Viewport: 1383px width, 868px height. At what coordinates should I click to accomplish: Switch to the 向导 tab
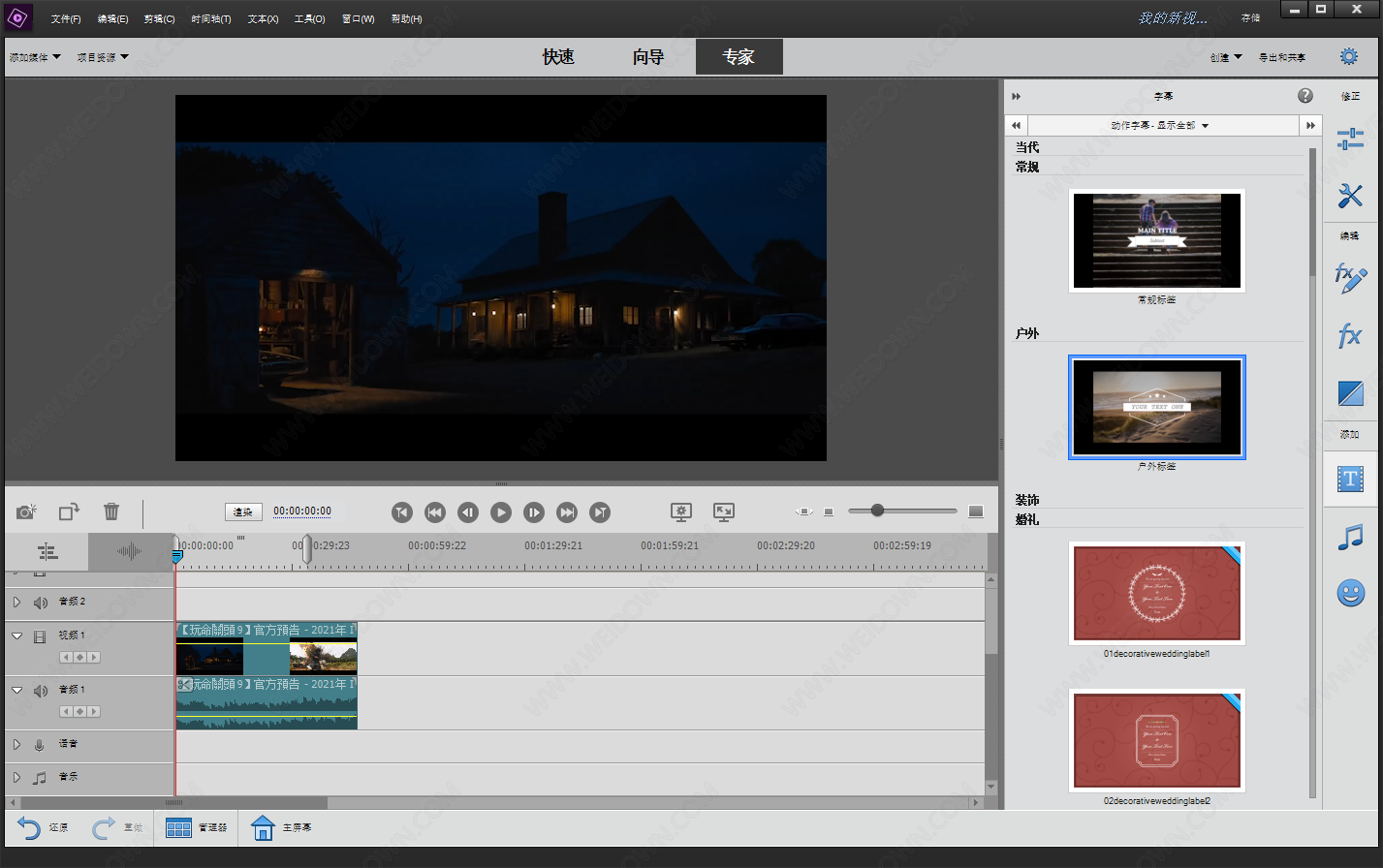648,57
